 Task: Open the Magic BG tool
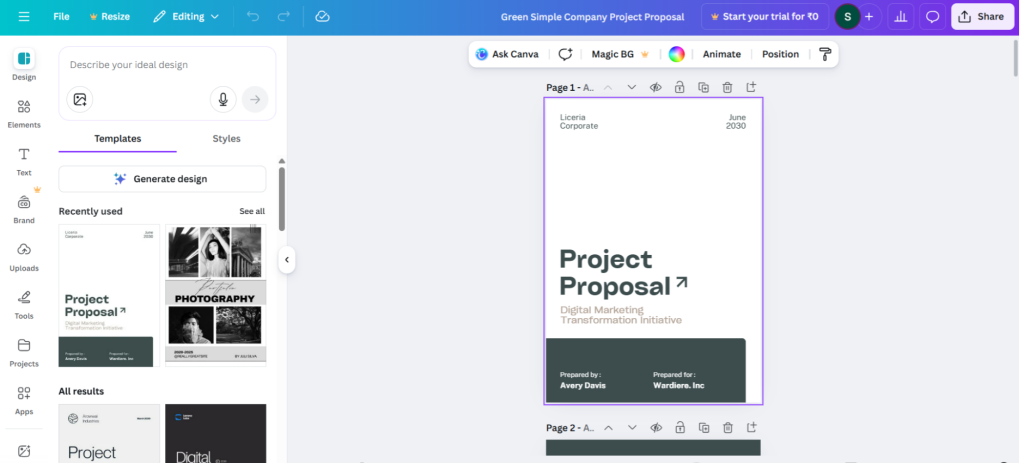pyautogui.click(x=620, y=54)
